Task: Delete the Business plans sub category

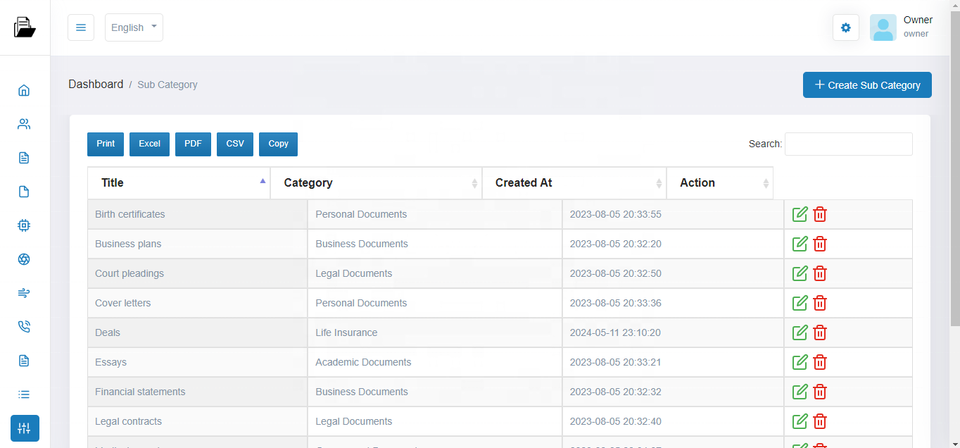Action: click(x=820, y=244)
